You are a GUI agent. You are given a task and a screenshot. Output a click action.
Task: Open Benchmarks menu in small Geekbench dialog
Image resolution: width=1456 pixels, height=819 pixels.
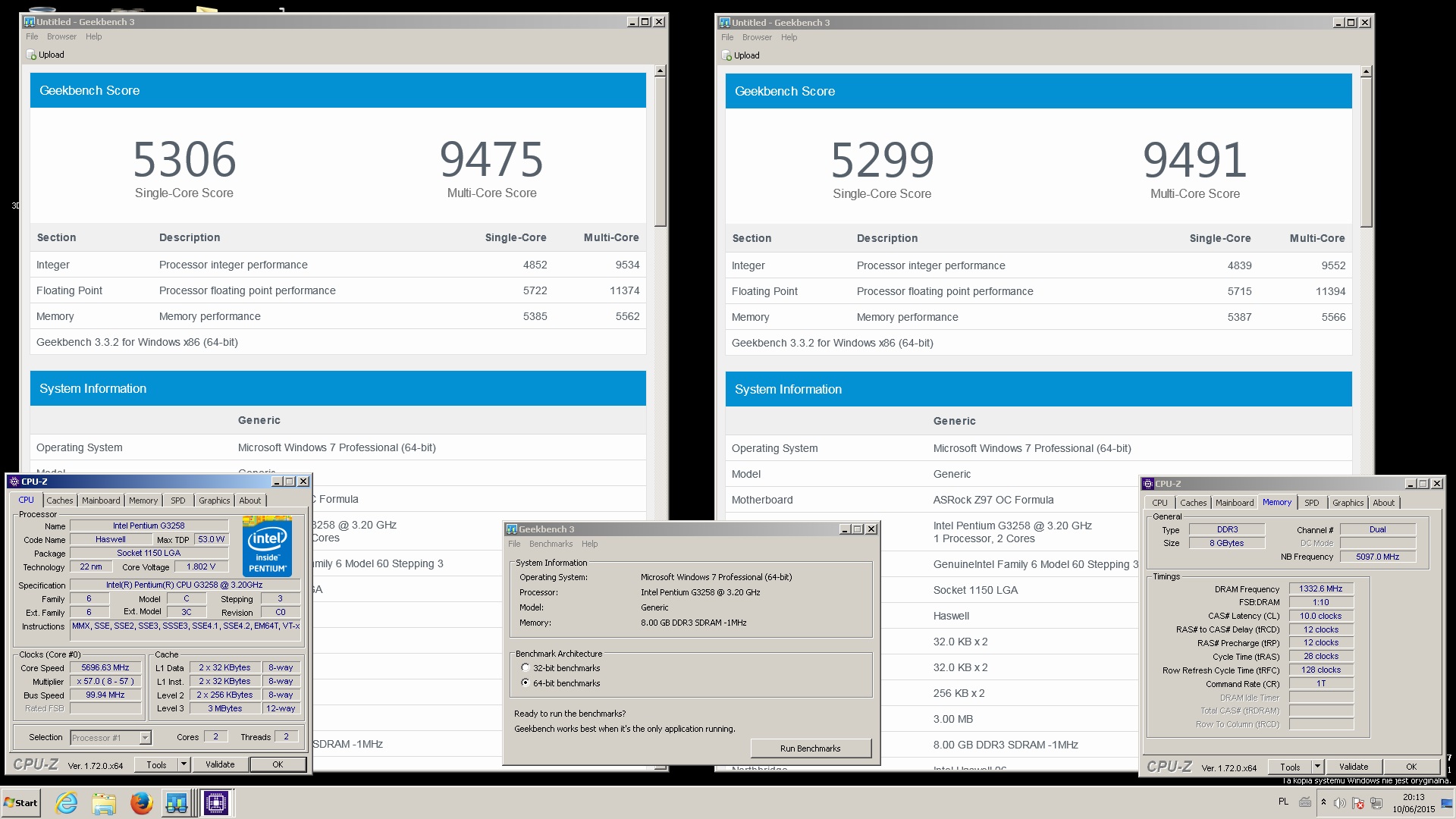[x=551, y=544]
